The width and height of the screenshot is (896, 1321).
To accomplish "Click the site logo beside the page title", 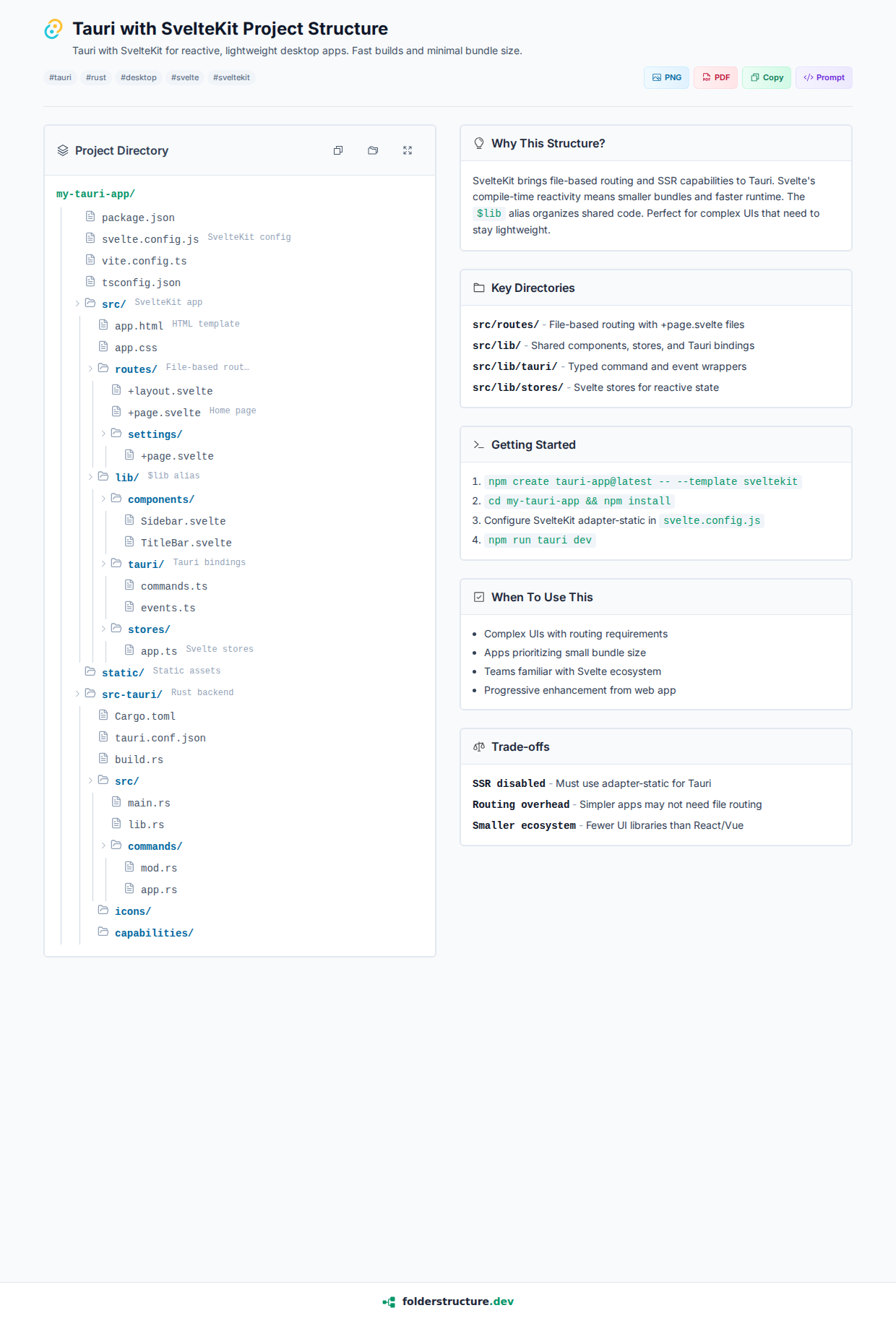I will coord(53,29).
